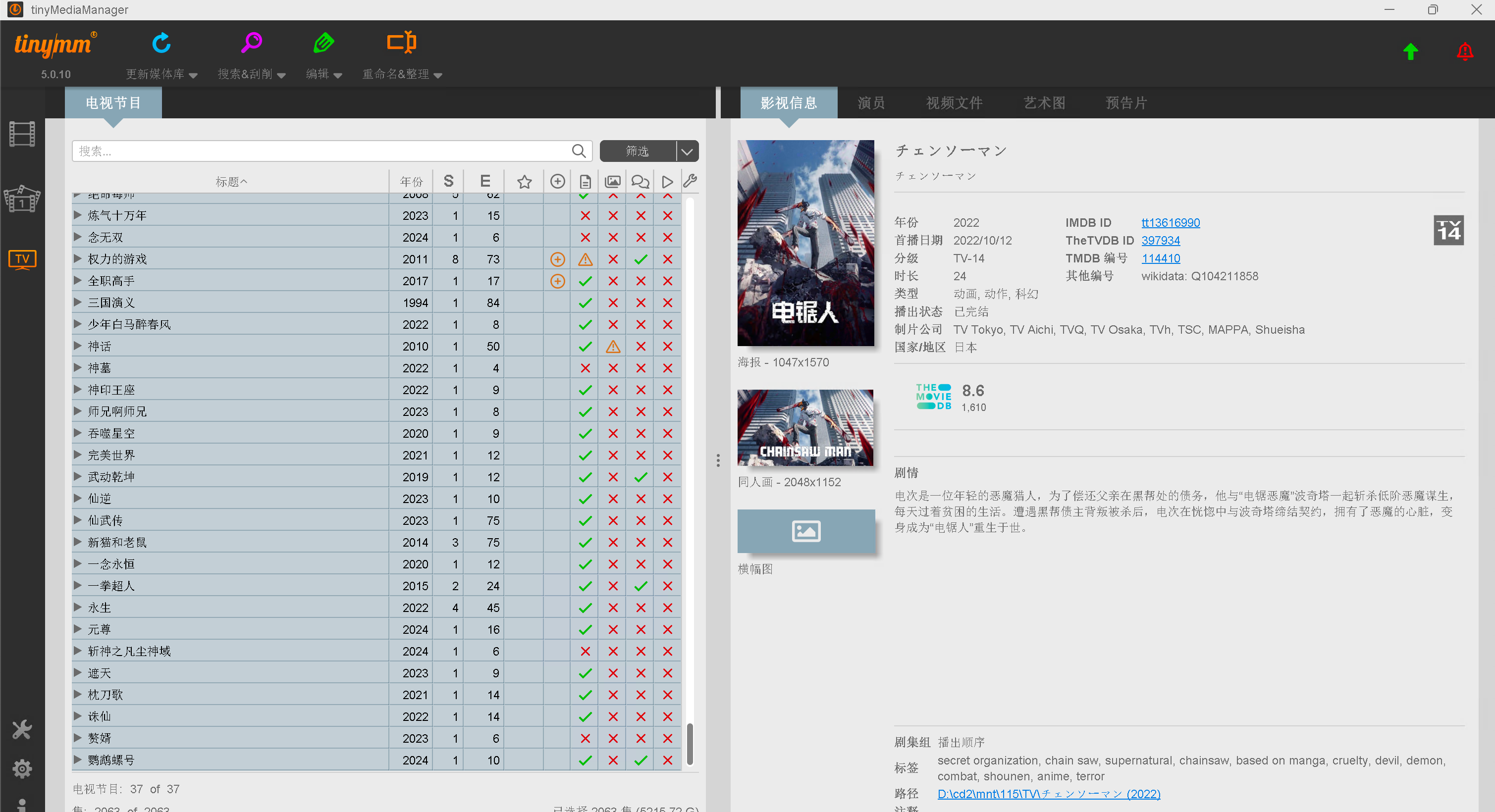1495x812 pixels.
Task: Click the magenta search & scrape icon
Action: 251,43
